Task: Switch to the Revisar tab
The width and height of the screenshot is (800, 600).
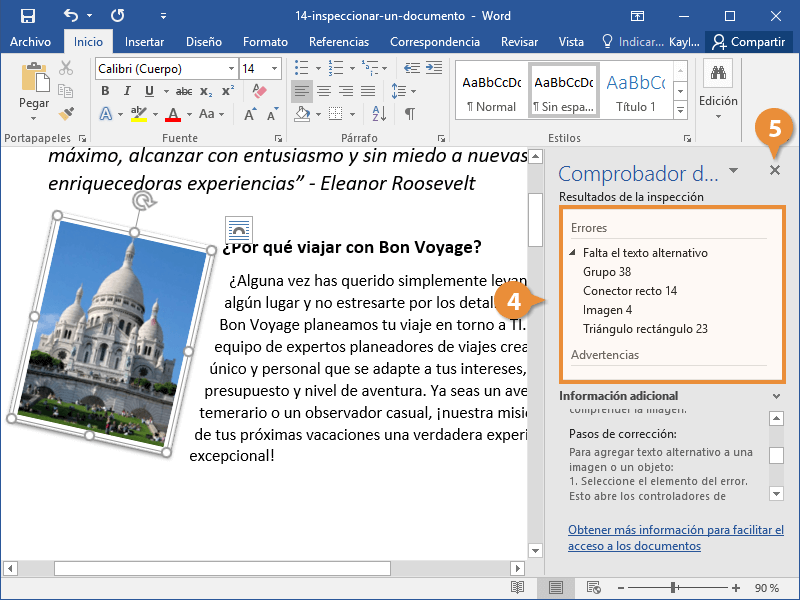Action: pos(519,42)
